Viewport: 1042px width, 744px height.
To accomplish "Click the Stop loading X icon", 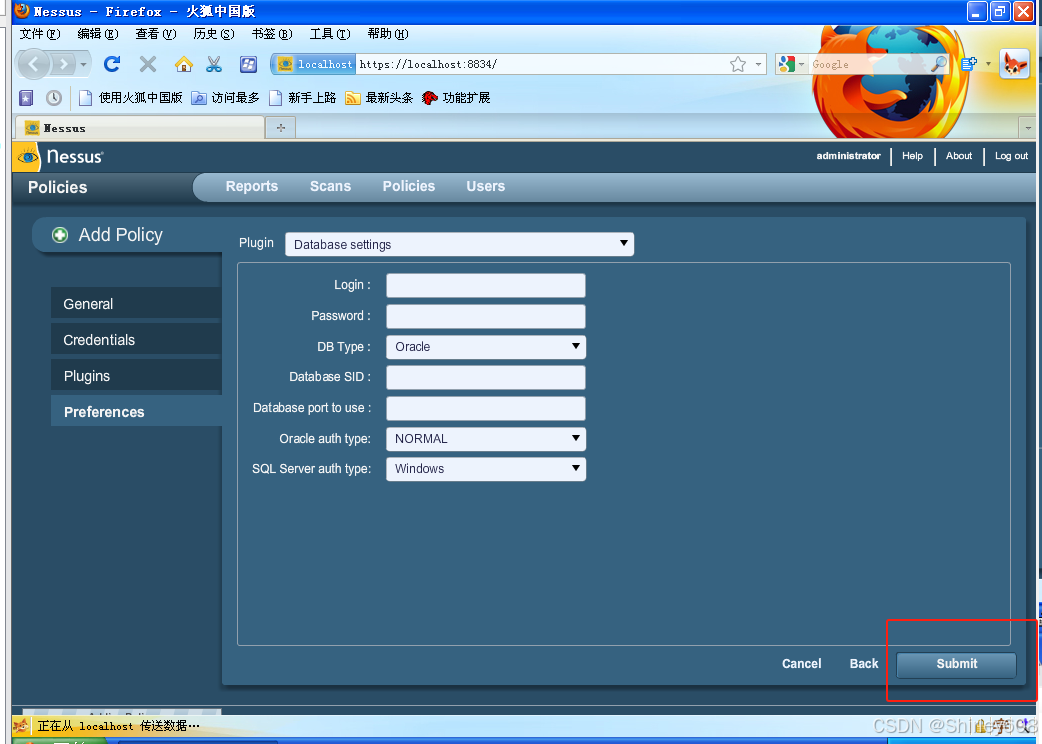I will [148, 64].
